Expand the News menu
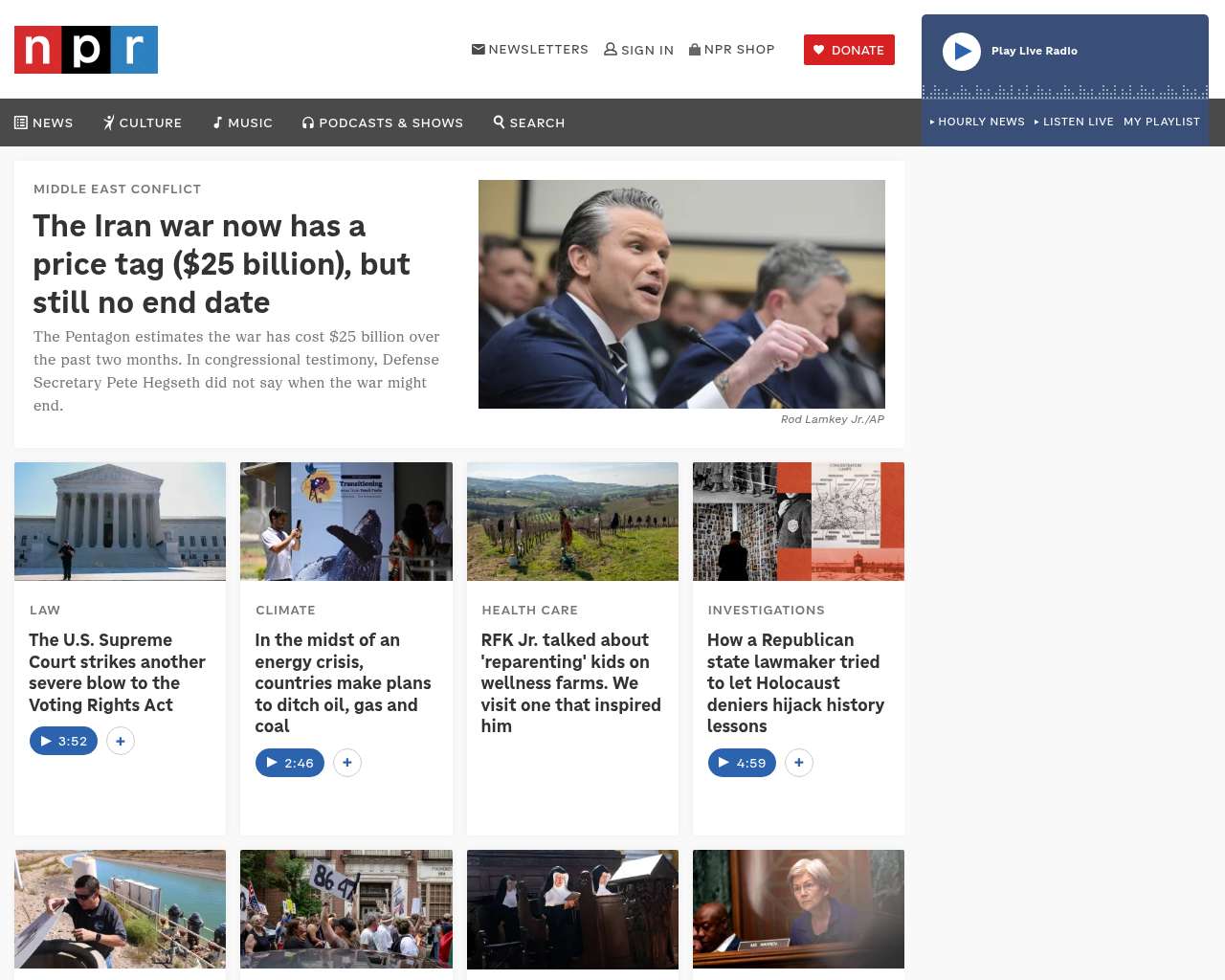 [x=44, y=122]
